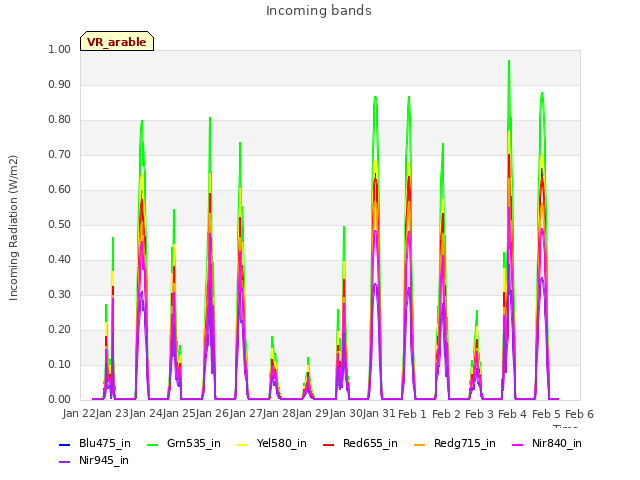The width and height of the screenshot is (640, 480).
Task: Click the Red655_in legend color swatch
Action: [x=329, y=444]
